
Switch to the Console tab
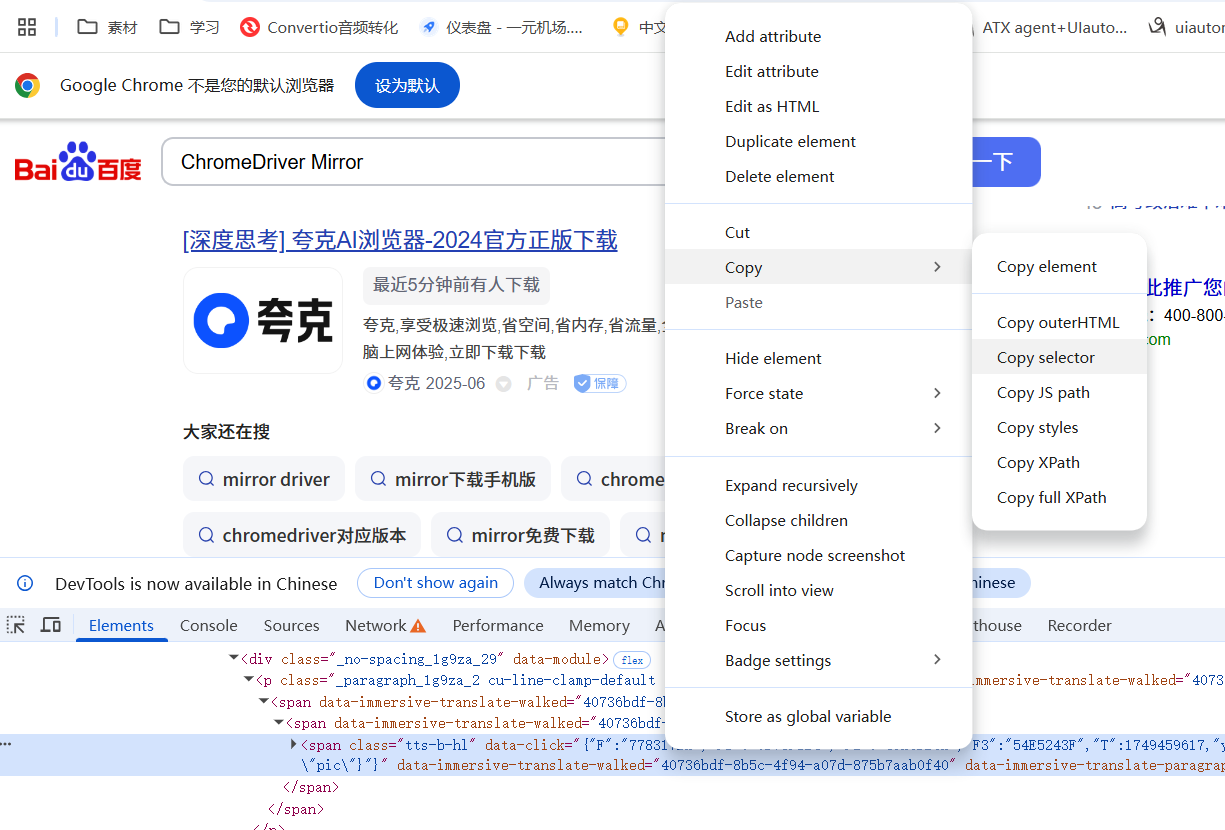point(208,625)
